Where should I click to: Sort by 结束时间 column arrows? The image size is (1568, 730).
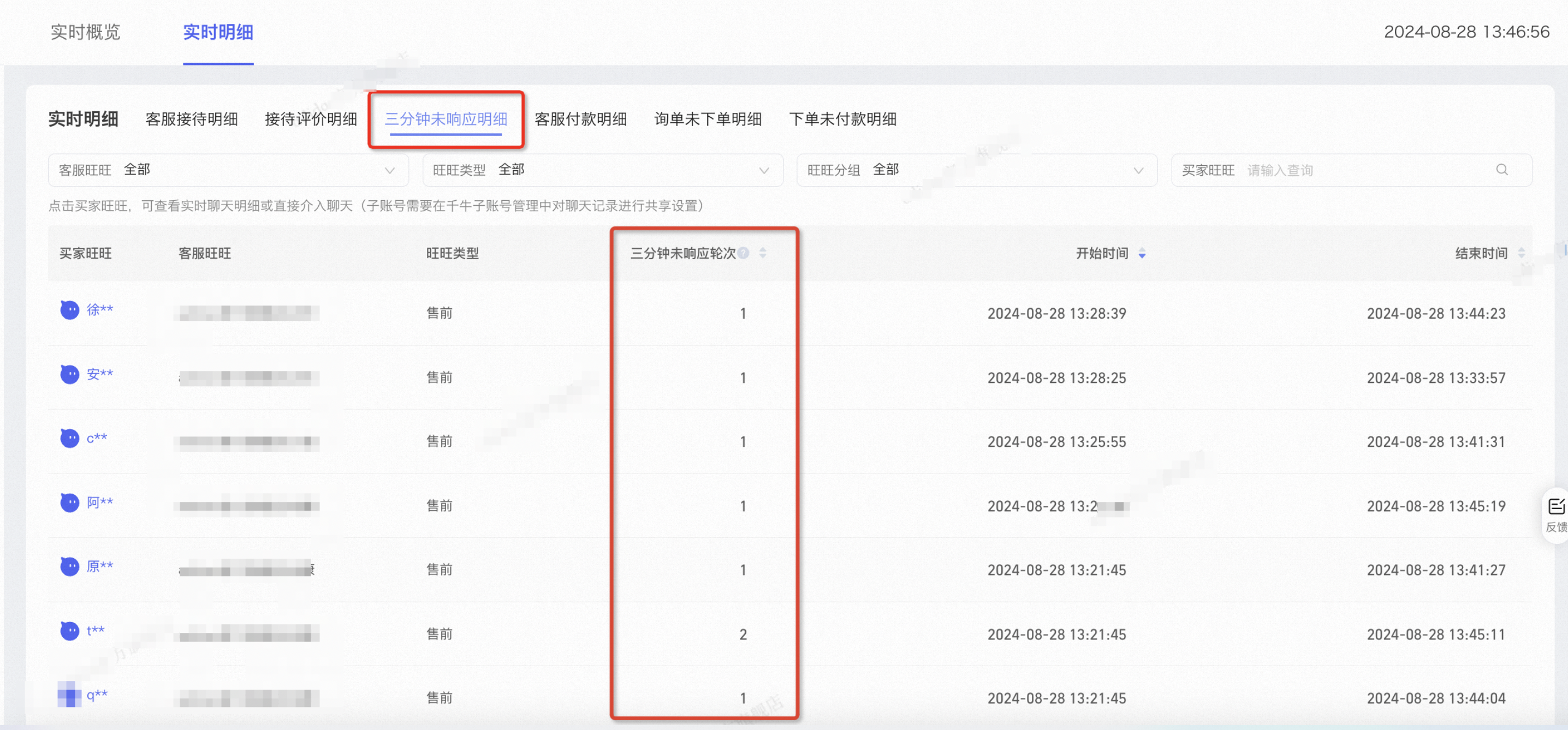tap(1521, 253)
